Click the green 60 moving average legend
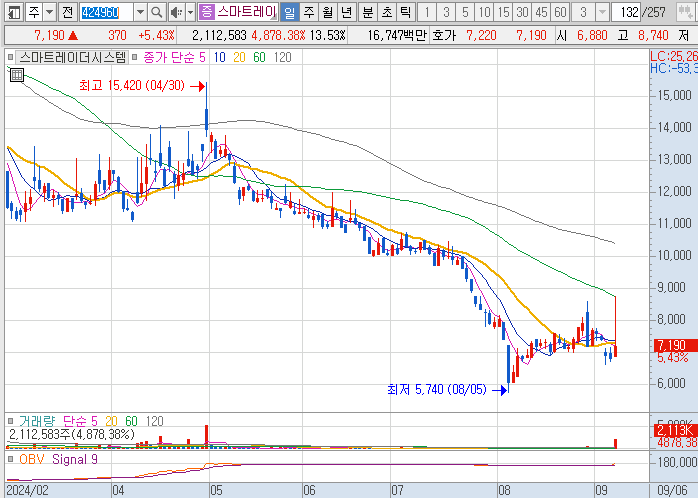The image size is (698, 498). [x=259, y=57]
